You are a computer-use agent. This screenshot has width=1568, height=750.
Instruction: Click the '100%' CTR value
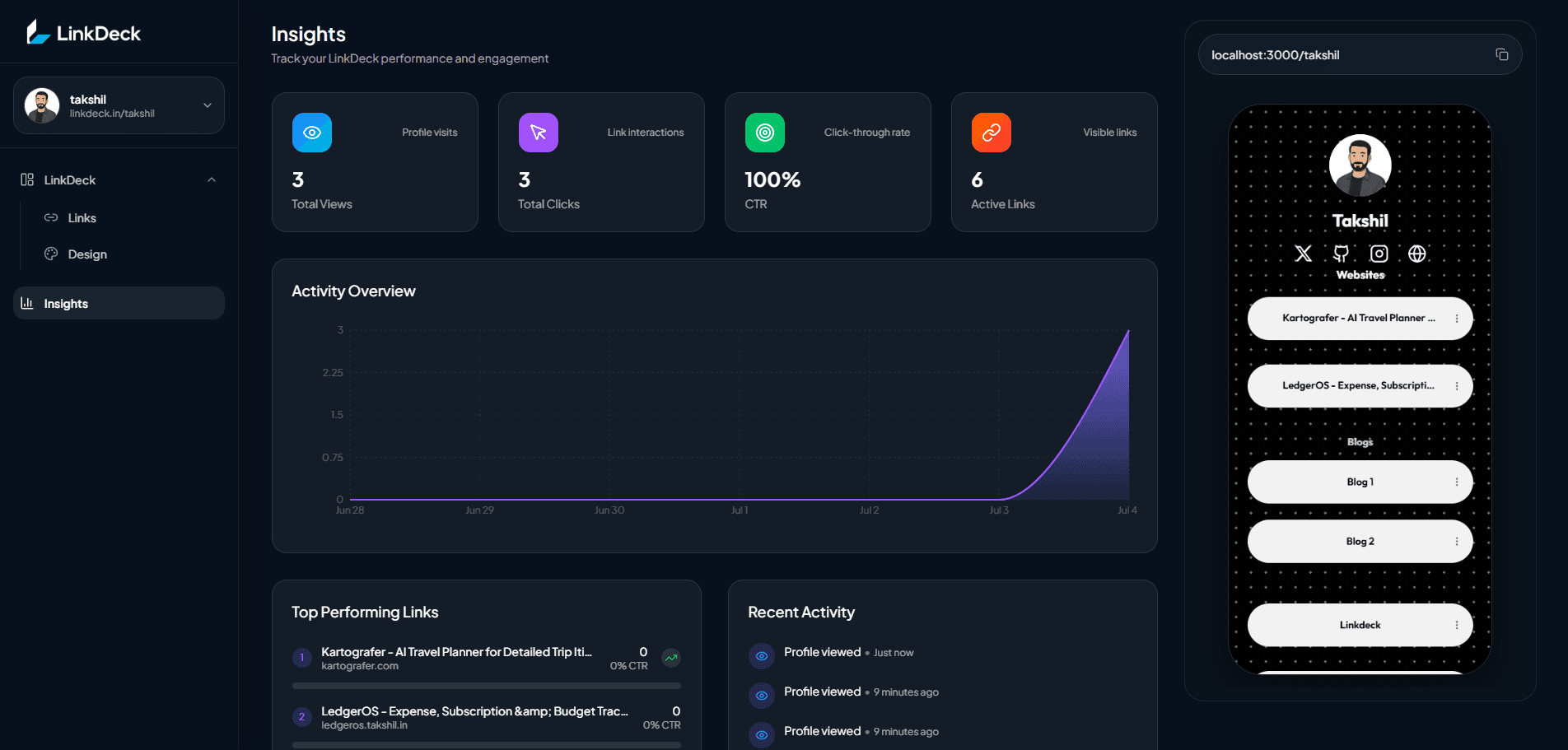(772, 179)
